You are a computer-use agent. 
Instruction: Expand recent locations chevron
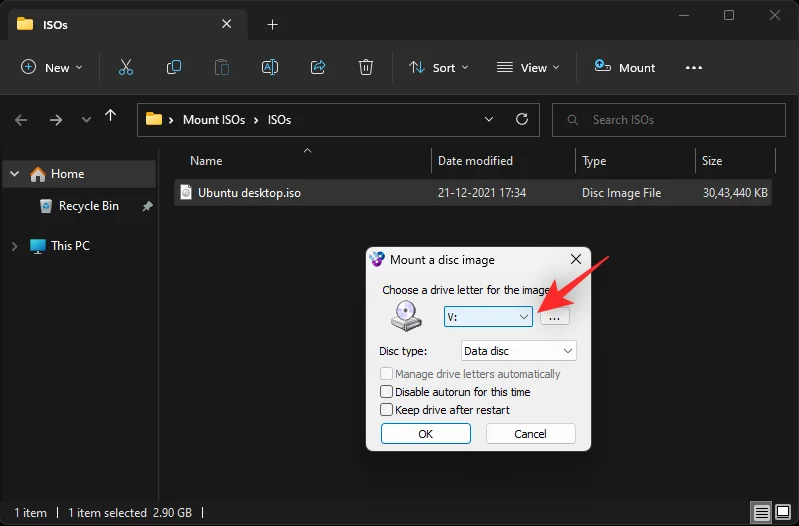(86, 120)
